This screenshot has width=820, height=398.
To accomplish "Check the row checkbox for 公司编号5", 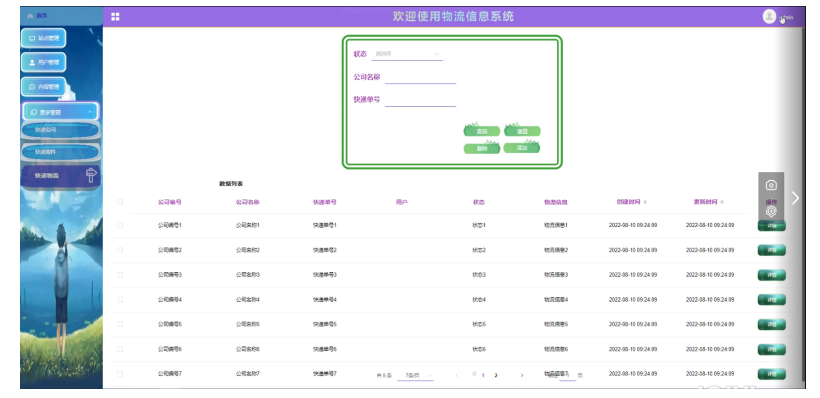I will [x=120, y=324].
